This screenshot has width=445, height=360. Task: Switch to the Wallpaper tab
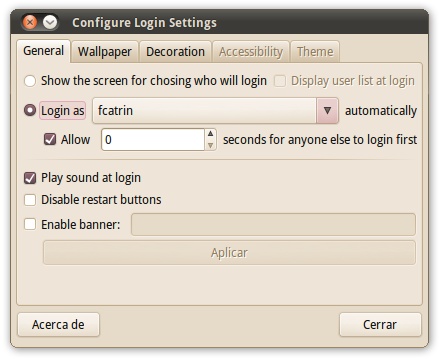pyautogui.click(x=105, y=52)
